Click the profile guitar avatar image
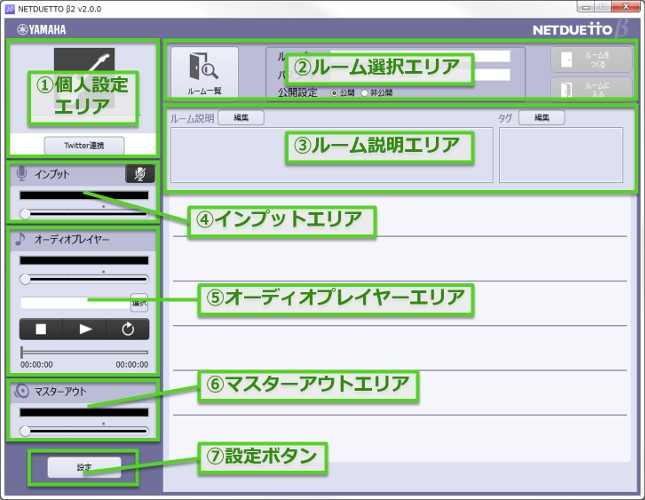 (x=84, y=78)
